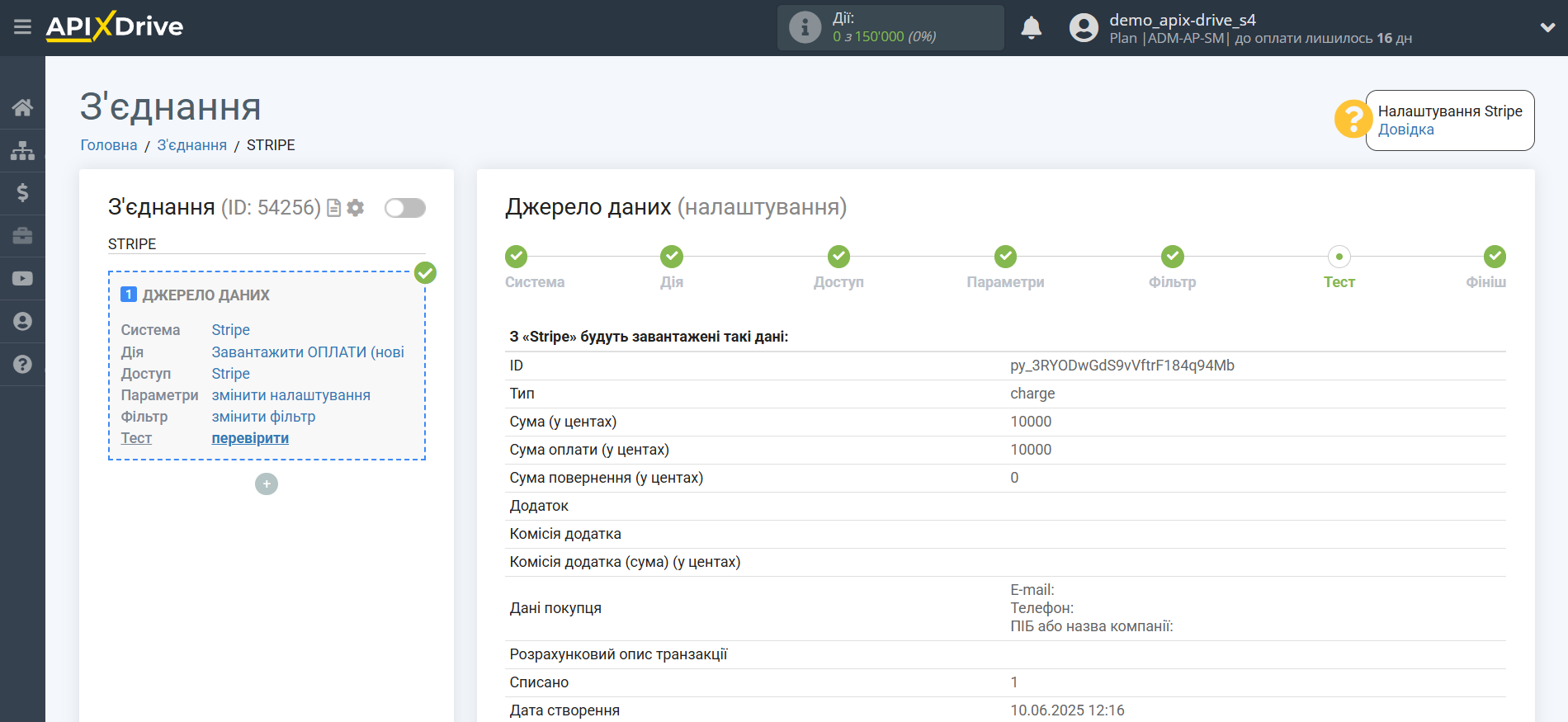1568x722 pixels.
Task: Open the Довідка help link
Action: coord(1405,130)
